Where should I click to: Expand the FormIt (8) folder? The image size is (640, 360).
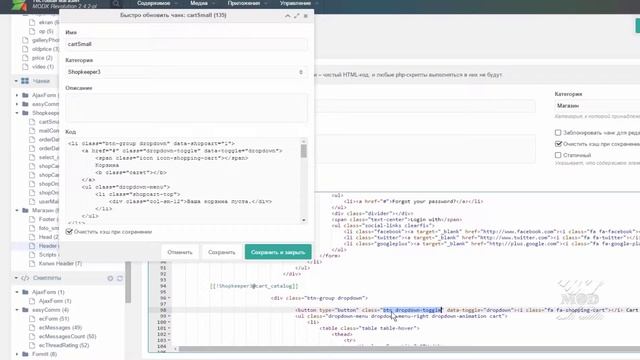17,354
